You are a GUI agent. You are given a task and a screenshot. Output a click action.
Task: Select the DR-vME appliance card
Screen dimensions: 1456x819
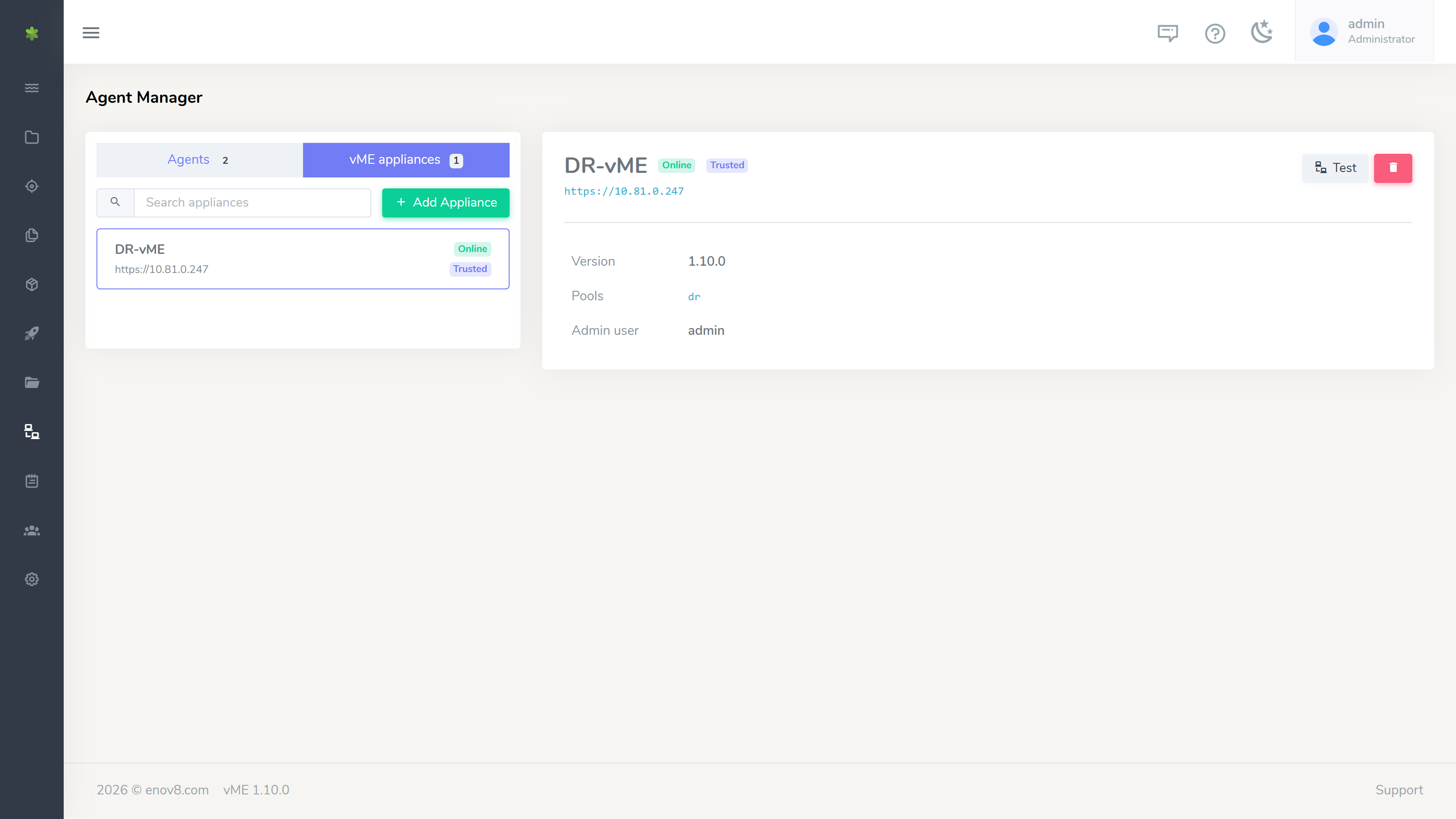coord(303,259)
